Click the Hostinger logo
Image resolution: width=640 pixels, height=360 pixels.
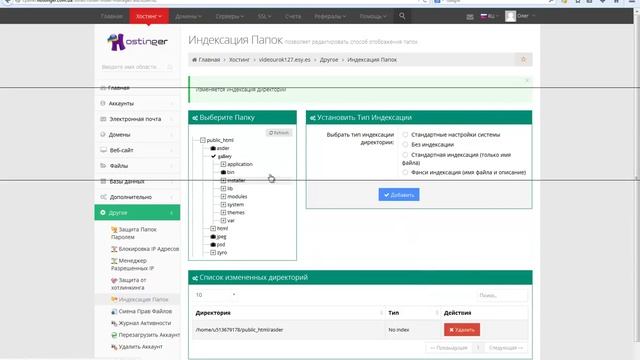(137, 42)
